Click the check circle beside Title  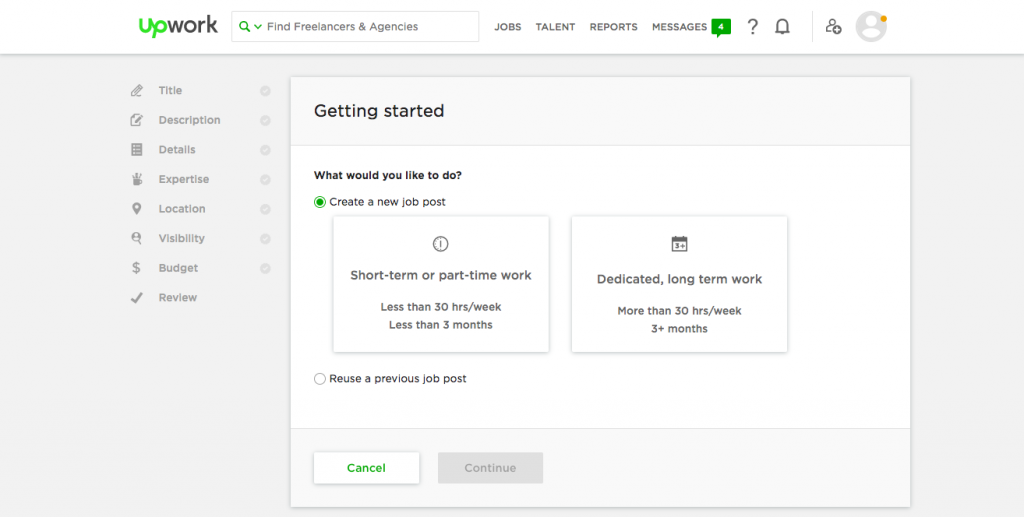(x=265, y=91)
